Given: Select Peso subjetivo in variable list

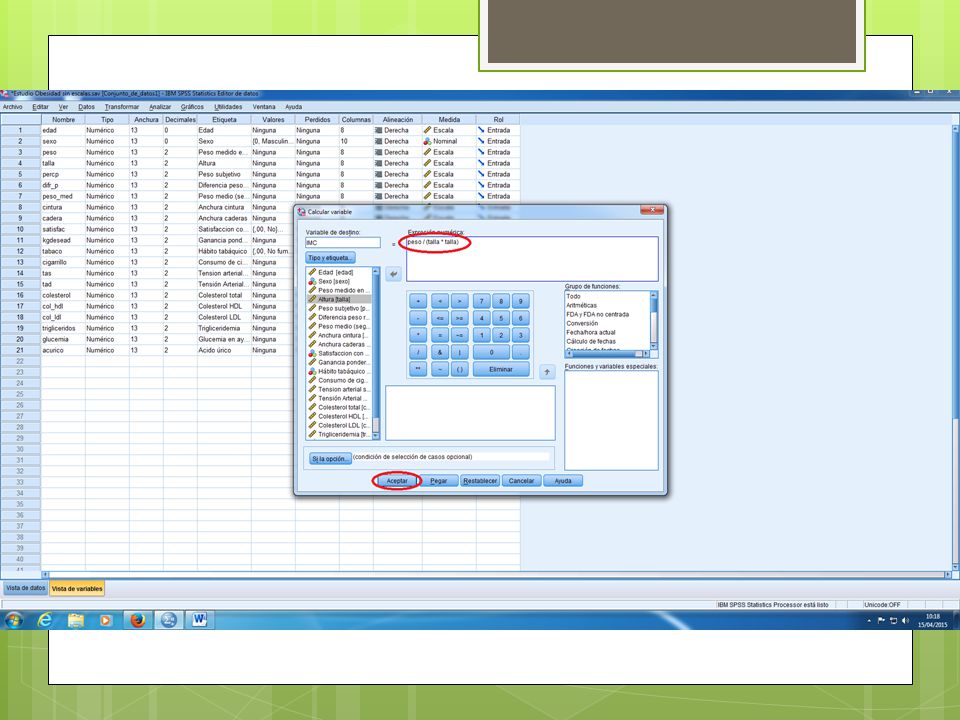Looking at the screenshot, I should pos(339,309).
